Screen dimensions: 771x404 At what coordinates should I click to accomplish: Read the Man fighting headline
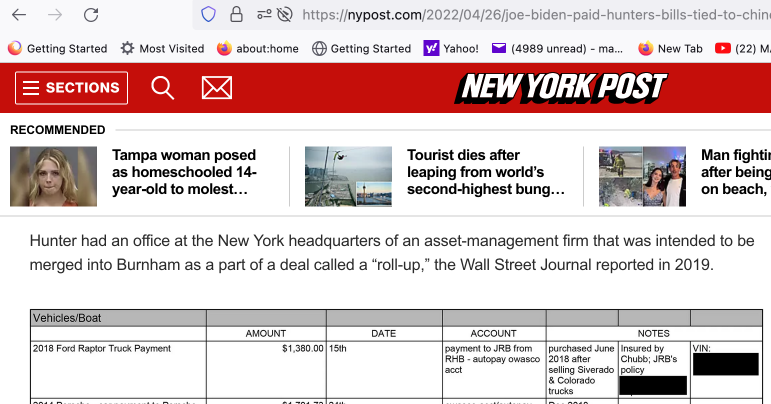736,172
